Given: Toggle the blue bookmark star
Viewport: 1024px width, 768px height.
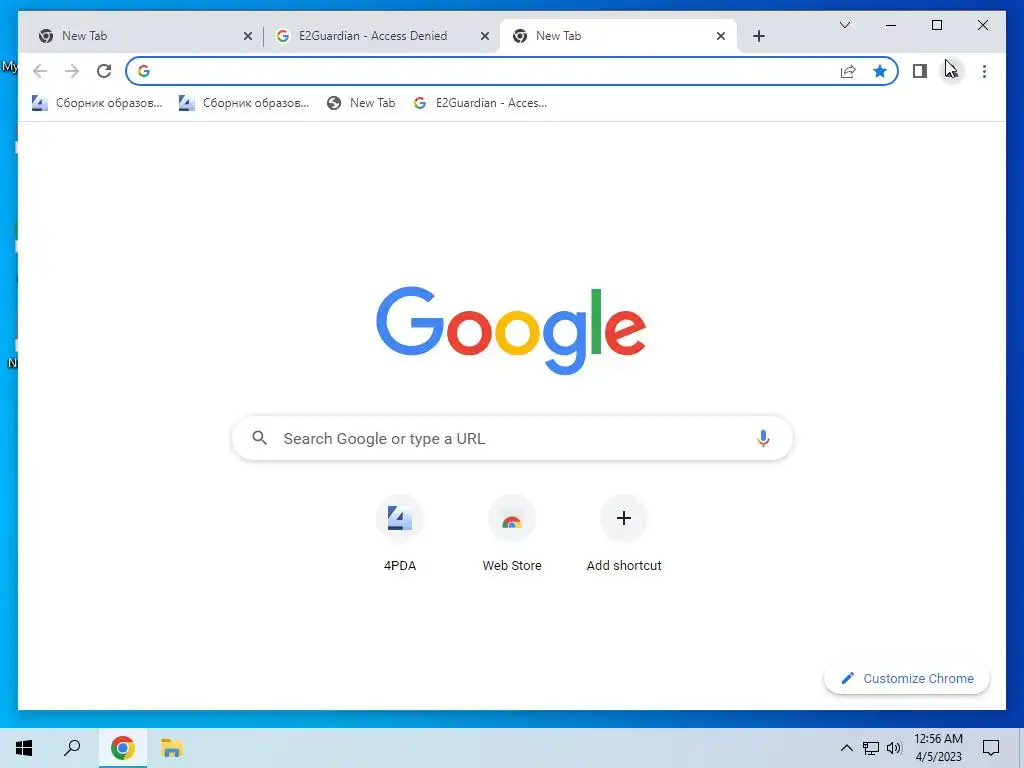Looking at the screenshot, I should 880,71.
